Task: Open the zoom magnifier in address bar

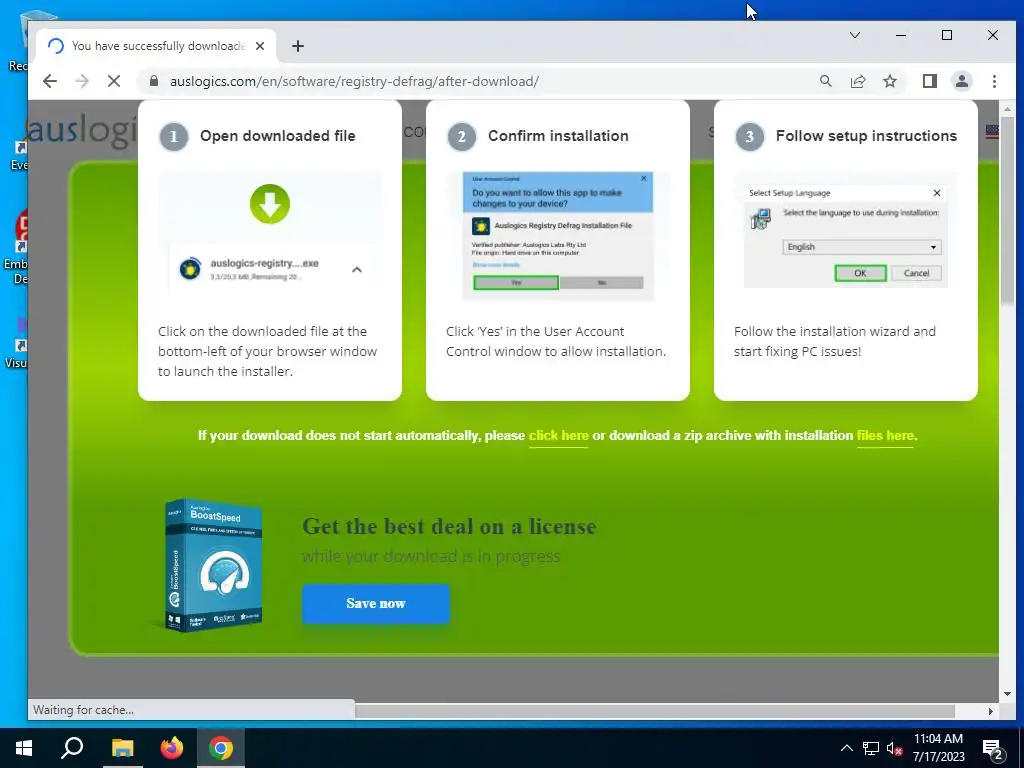Action: pyautogui.click(x=825, y=81)
